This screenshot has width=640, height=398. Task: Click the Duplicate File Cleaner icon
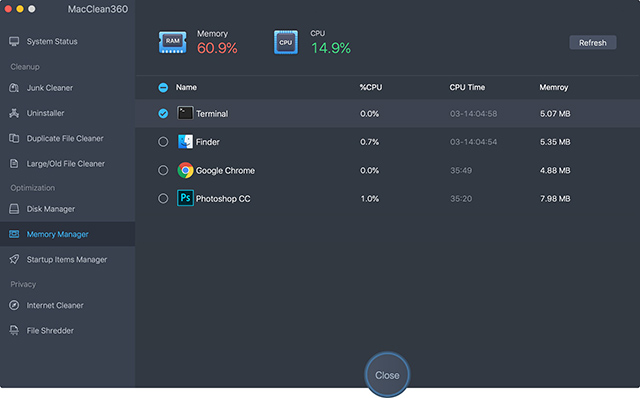pyautogui.click(x=14, y=138)
